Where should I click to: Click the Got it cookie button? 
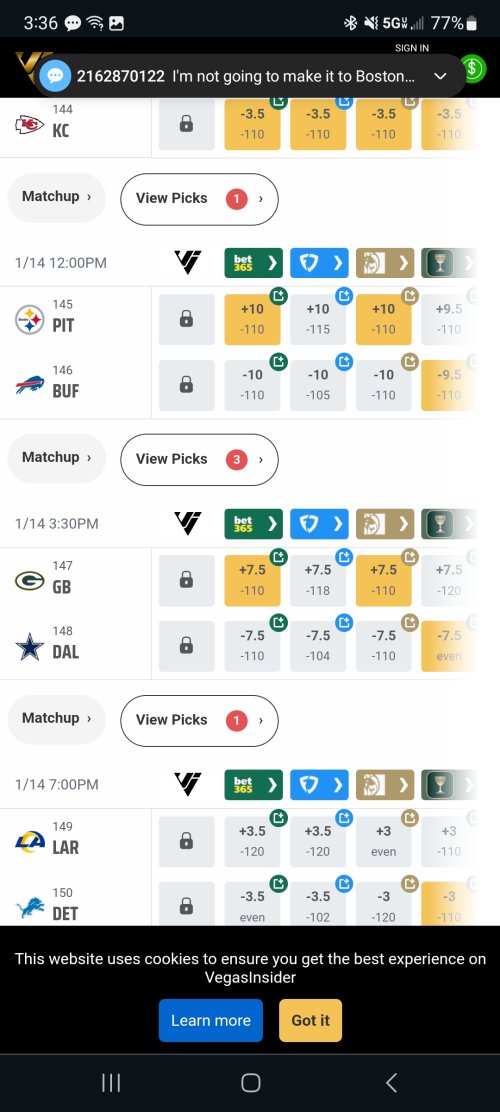coord(311,1021)
